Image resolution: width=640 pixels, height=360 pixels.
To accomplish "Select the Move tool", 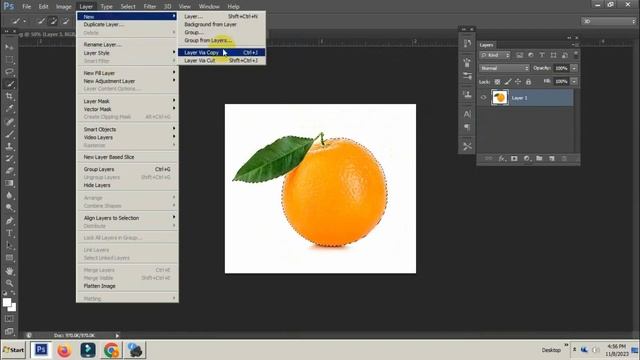I will pos(9,47).
